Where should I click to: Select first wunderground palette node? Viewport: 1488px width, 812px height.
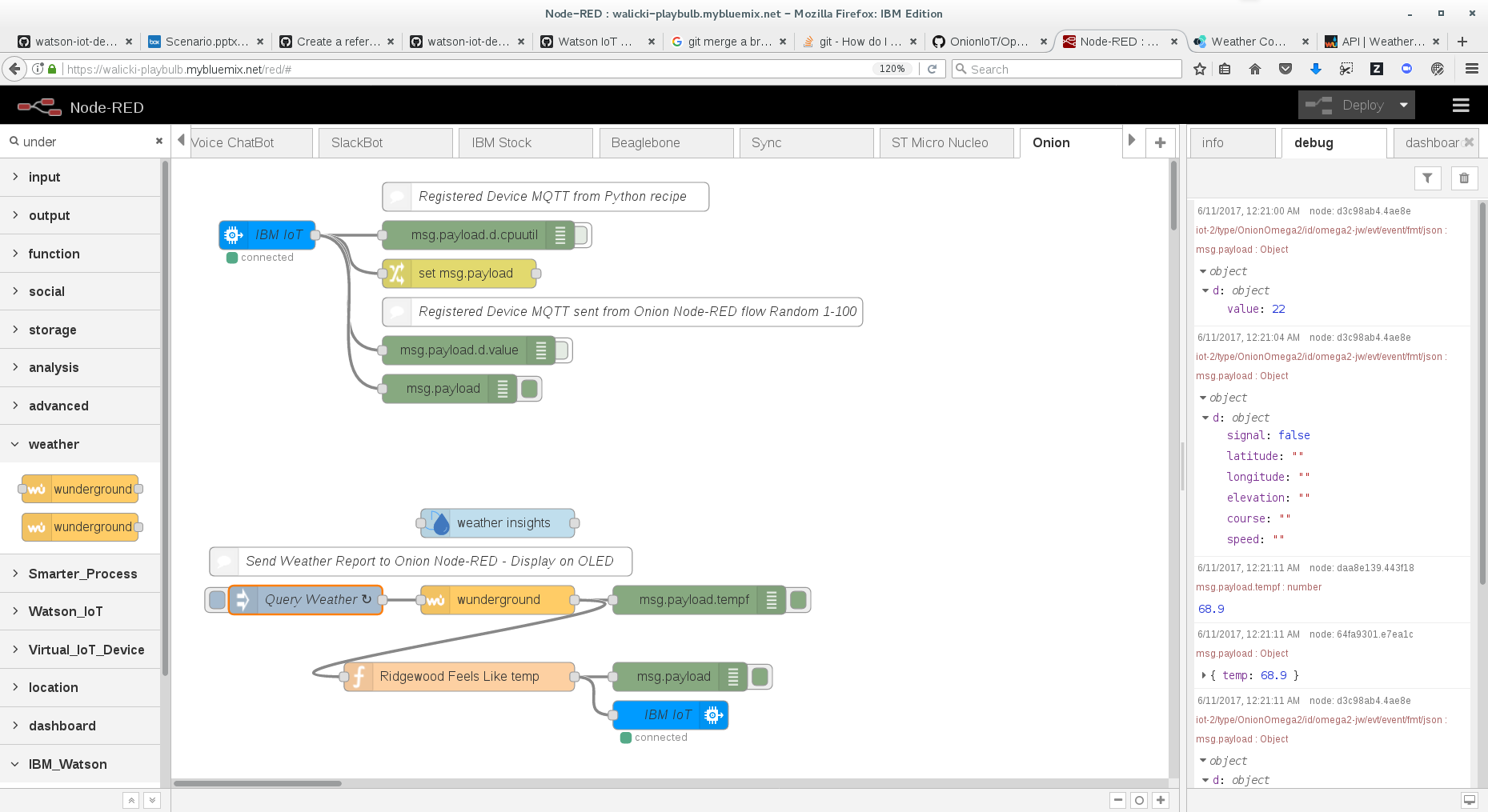(80, 489)
